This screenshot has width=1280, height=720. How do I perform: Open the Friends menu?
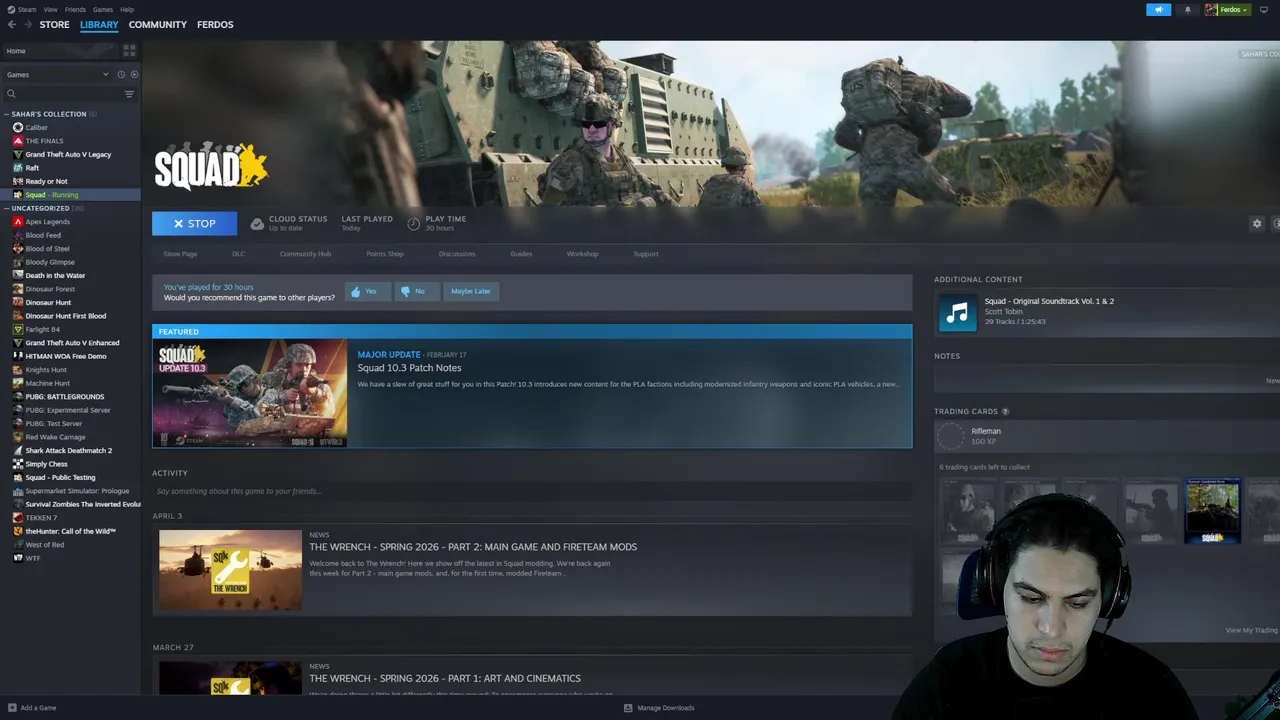click(x=75, y=9)
